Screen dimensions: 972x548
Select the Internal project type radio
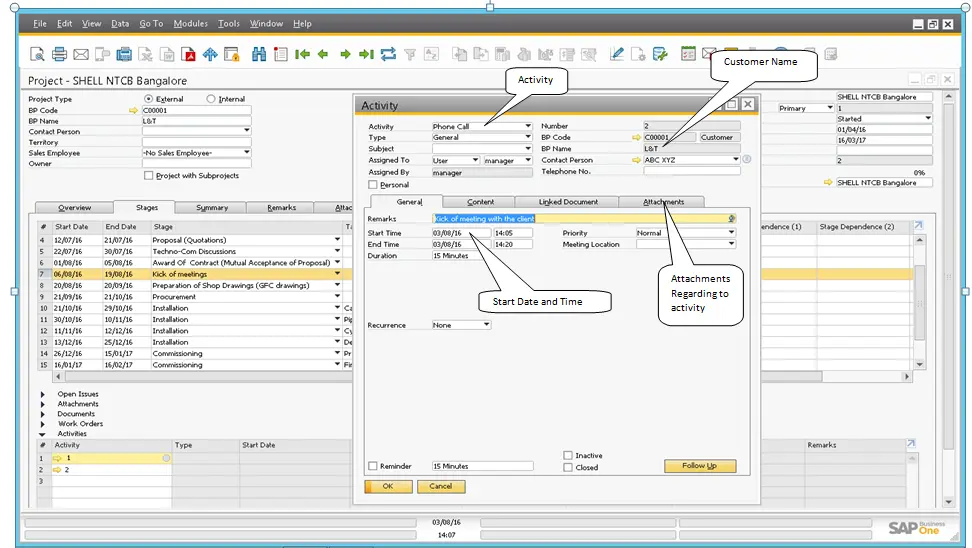pos(211,99)
